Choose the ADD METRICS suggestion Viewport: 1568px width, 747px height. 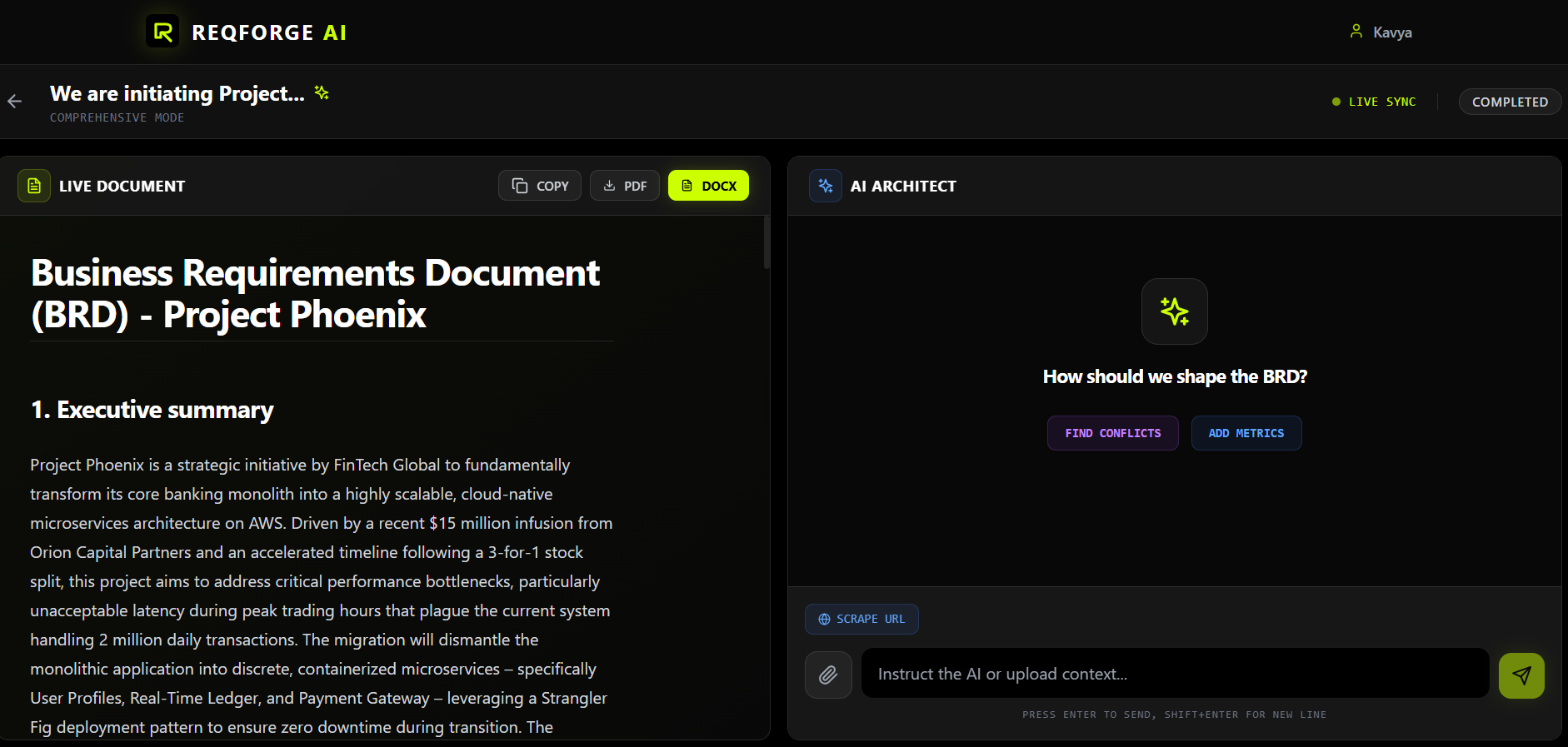(1246, 433)
